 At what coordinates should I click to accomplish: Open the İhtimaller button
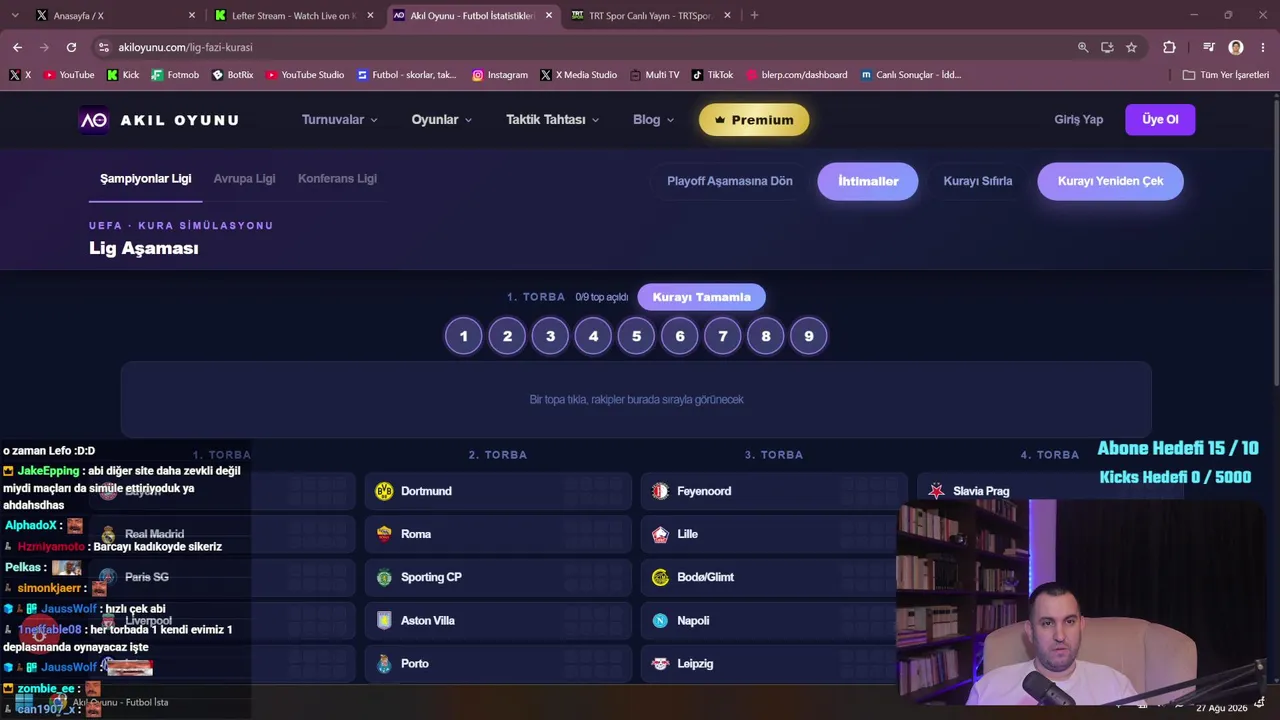click(868, 181)
